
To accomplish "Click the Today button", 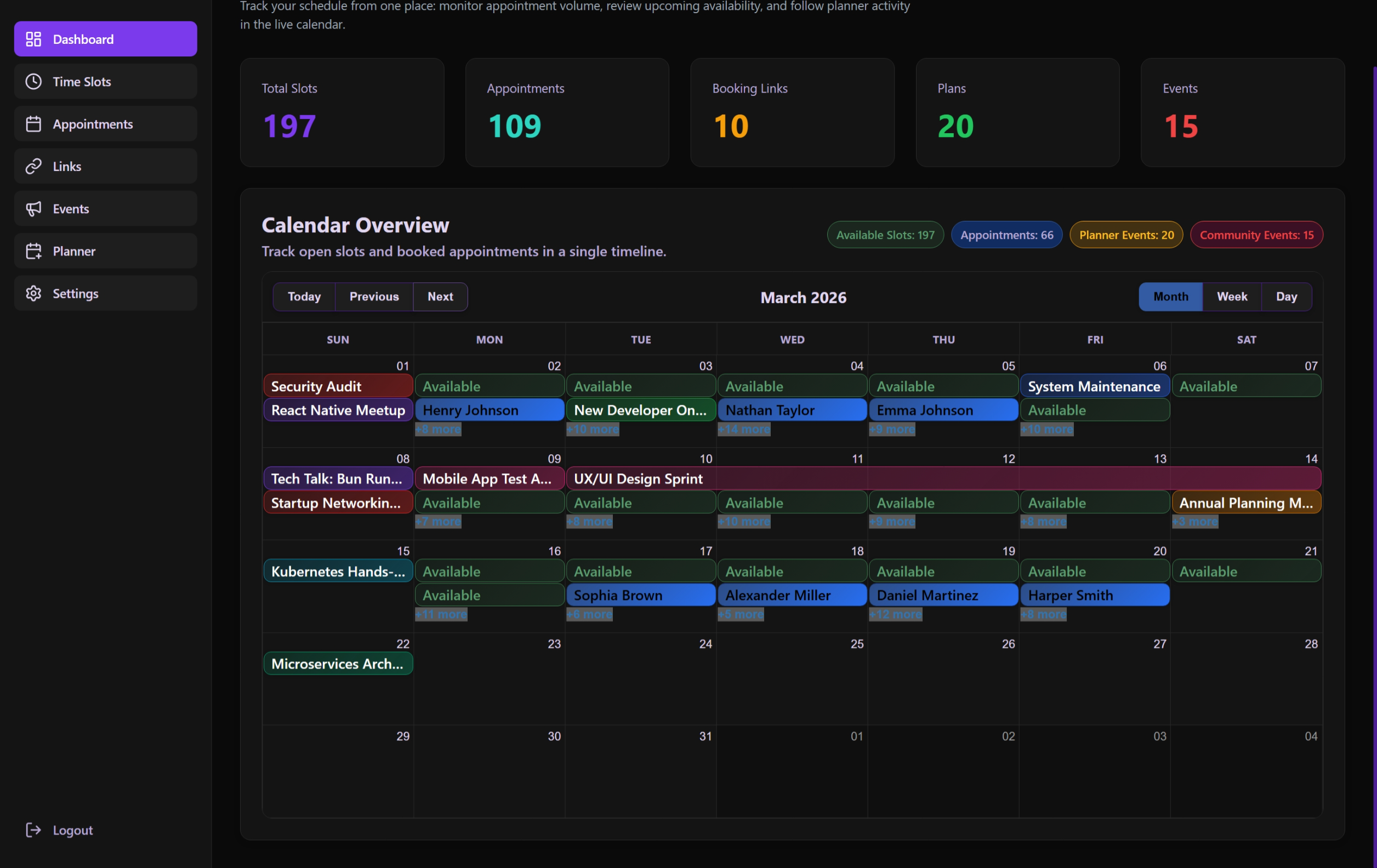I will tap(304, 296).
